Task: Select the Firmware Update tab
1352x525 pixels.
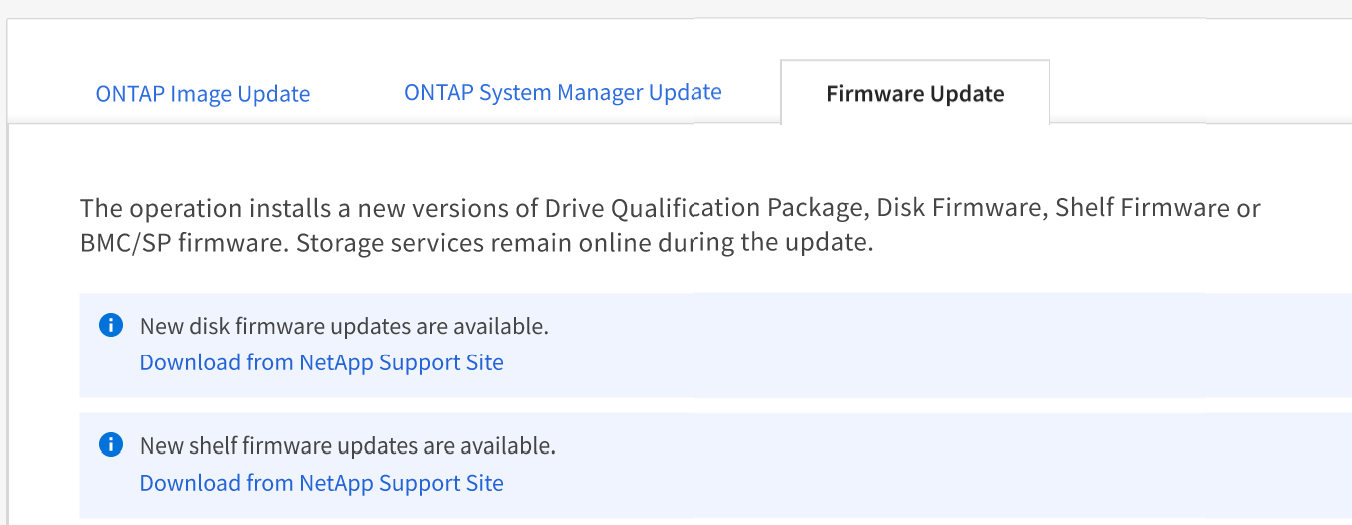Action: point(915,94)
